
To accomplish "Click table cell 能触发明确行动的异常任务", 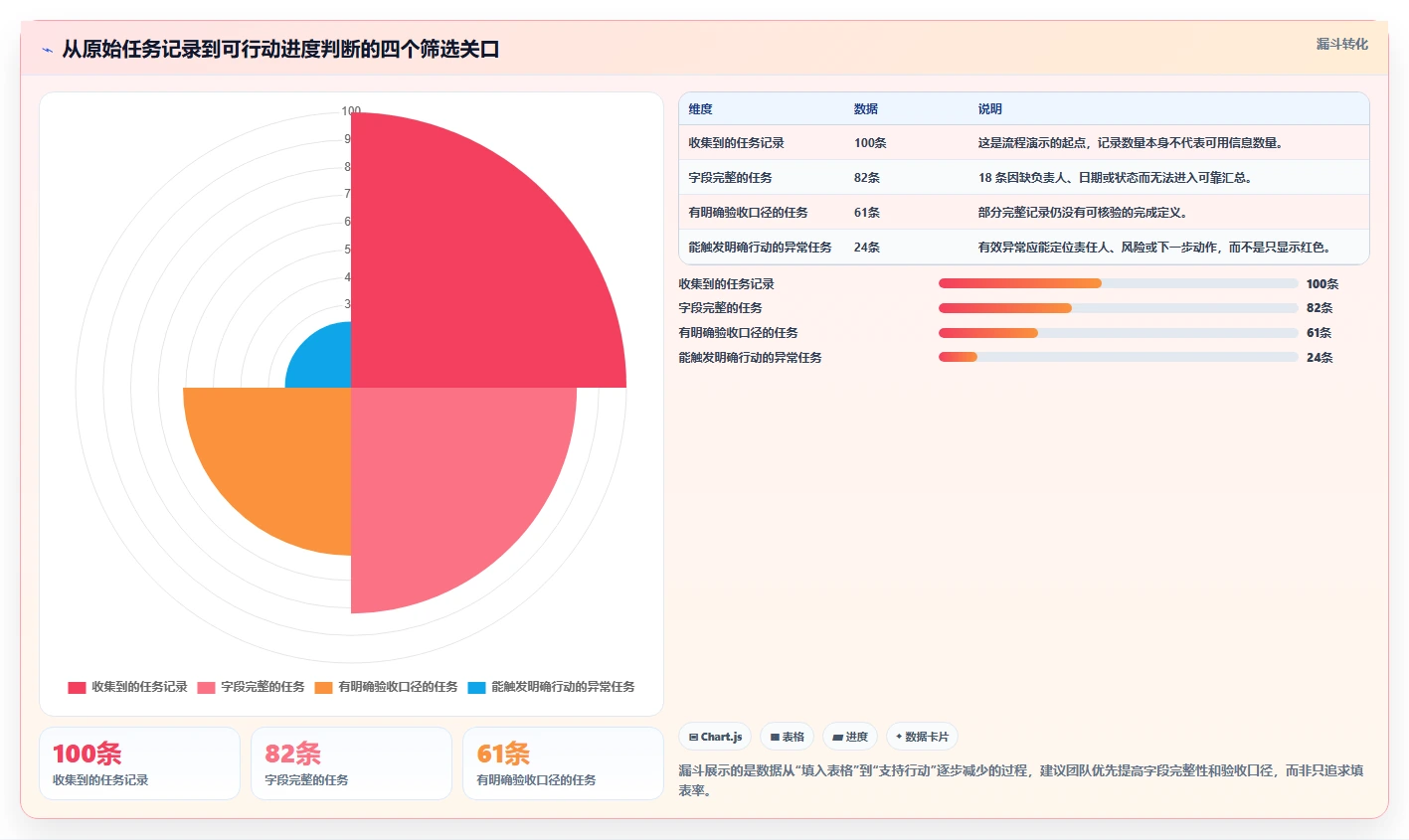I will (761, 248).
